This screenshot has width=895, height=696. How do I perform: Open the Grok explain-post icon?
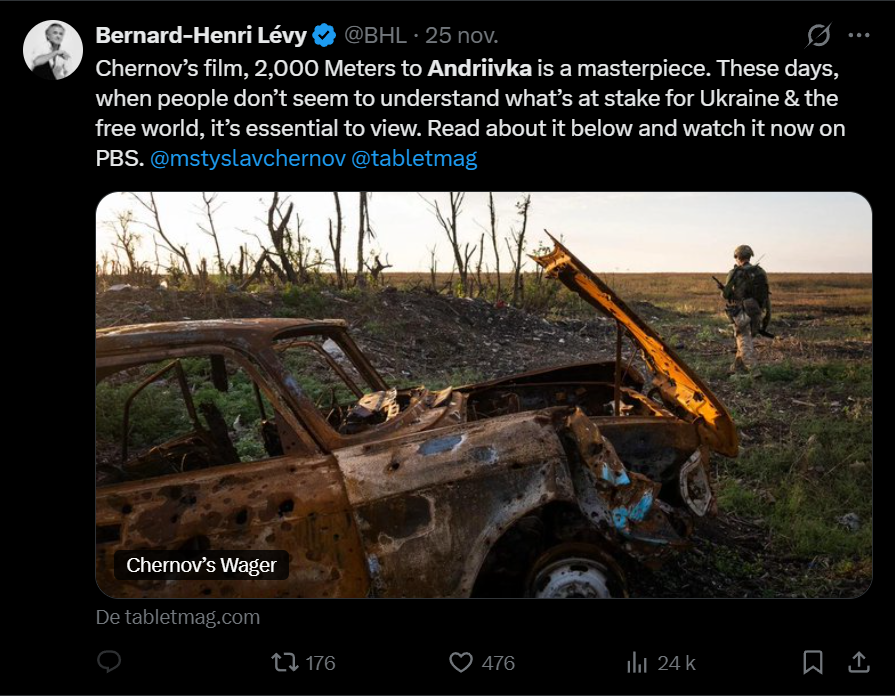pos(818,36)
